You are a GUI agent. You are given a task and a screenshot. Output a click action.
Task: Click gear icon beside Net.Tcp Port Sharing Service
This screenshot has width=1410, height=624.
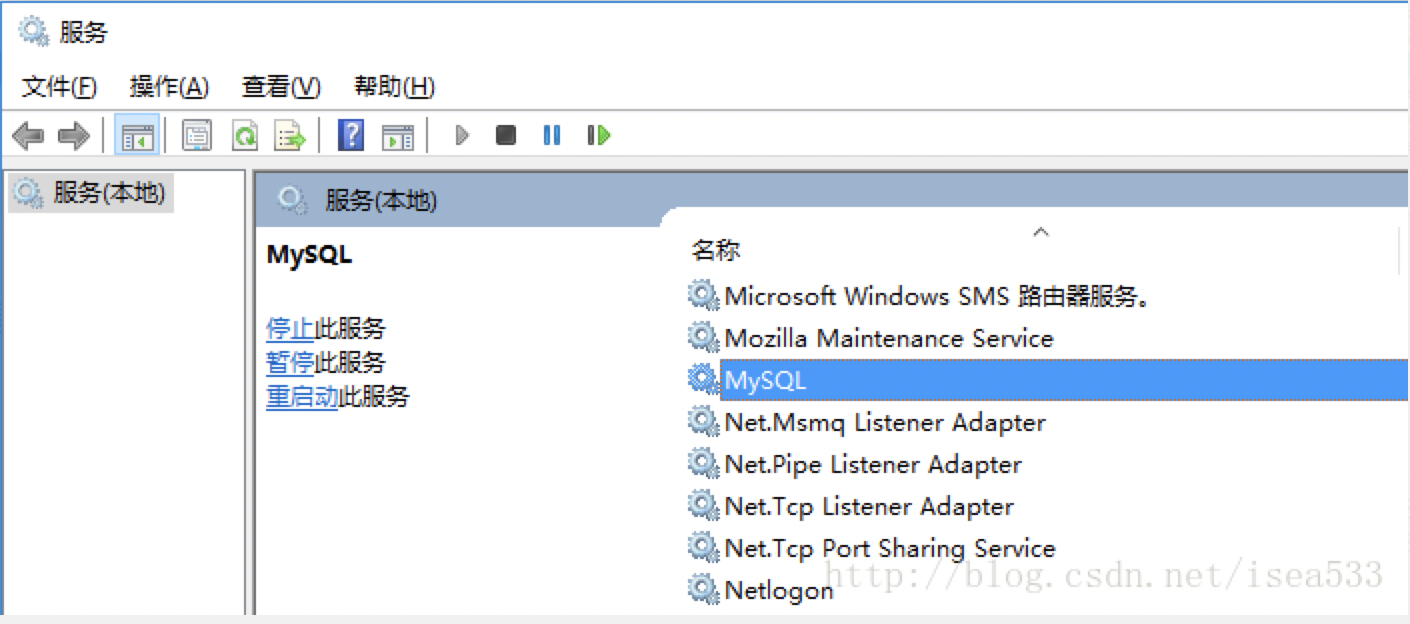click(x=704, y=547)
